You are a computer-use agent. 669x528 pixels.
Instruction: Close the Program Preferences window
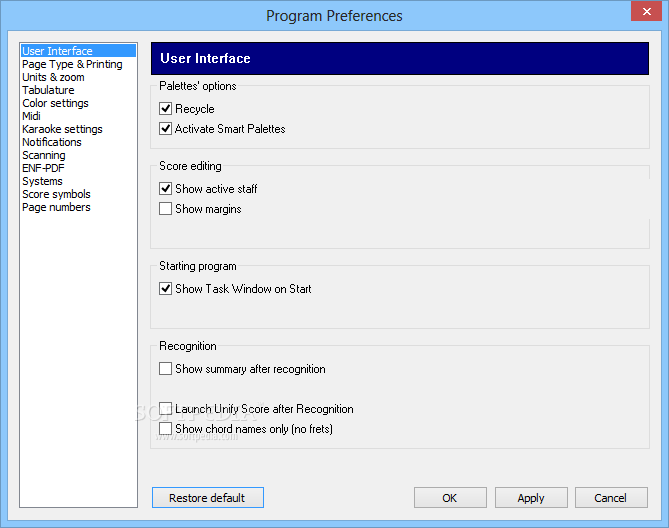click(646, 12)
